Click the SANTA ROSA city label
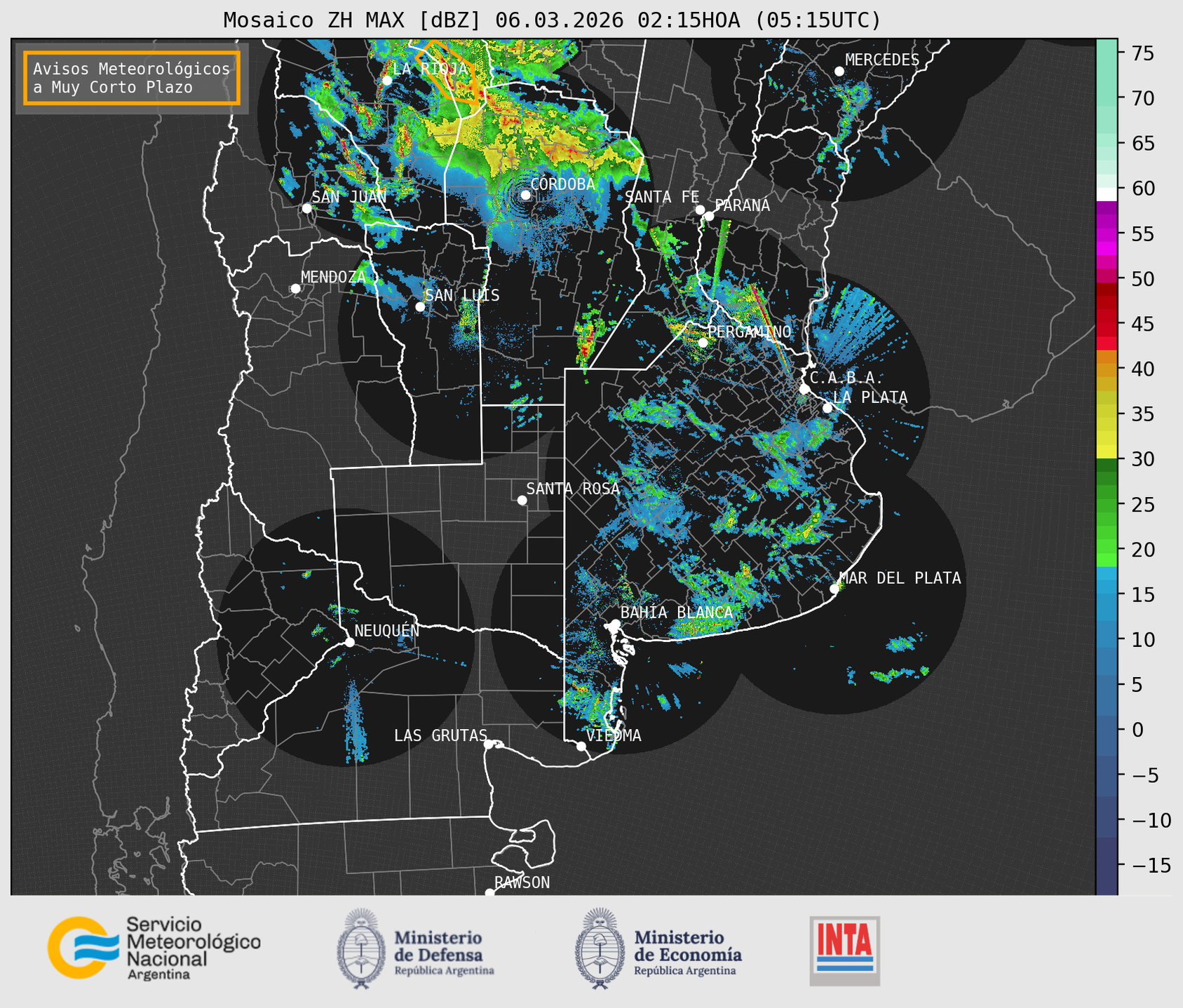 pos(573,489)
